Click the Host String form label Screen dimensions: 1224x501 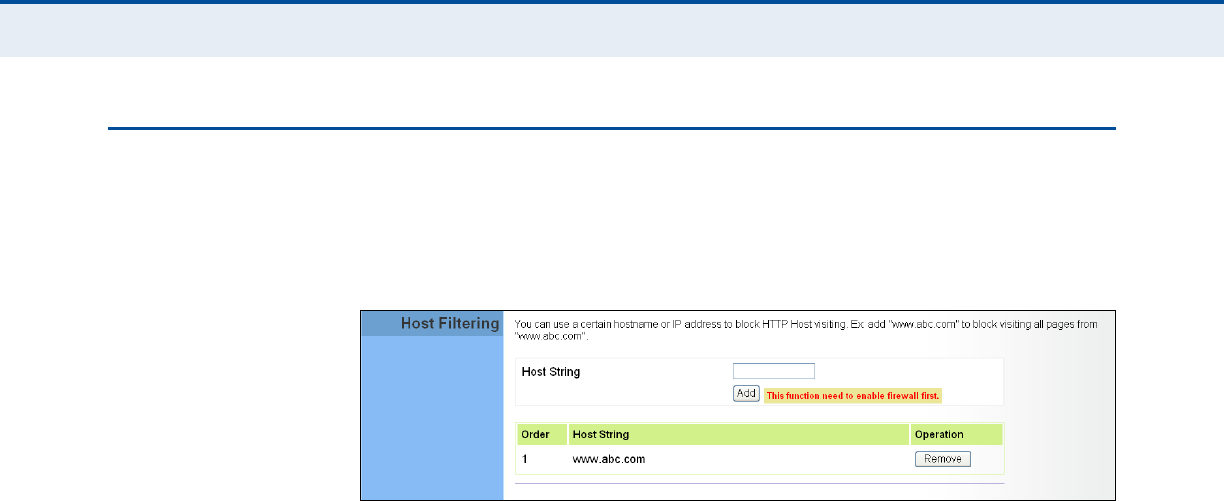click(551, 372)
